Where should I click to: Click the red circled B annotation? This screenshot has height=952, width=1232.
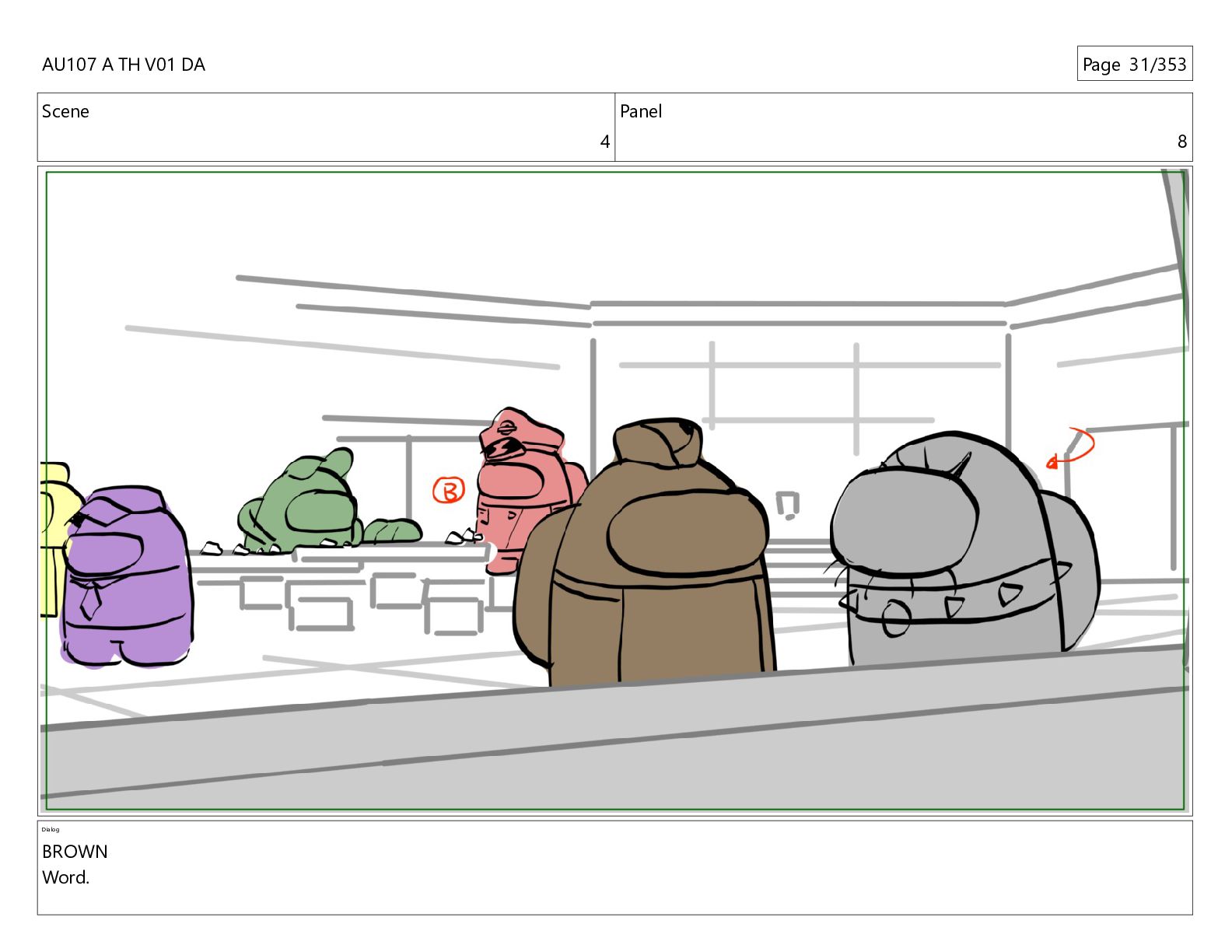(x=449, y=490)
